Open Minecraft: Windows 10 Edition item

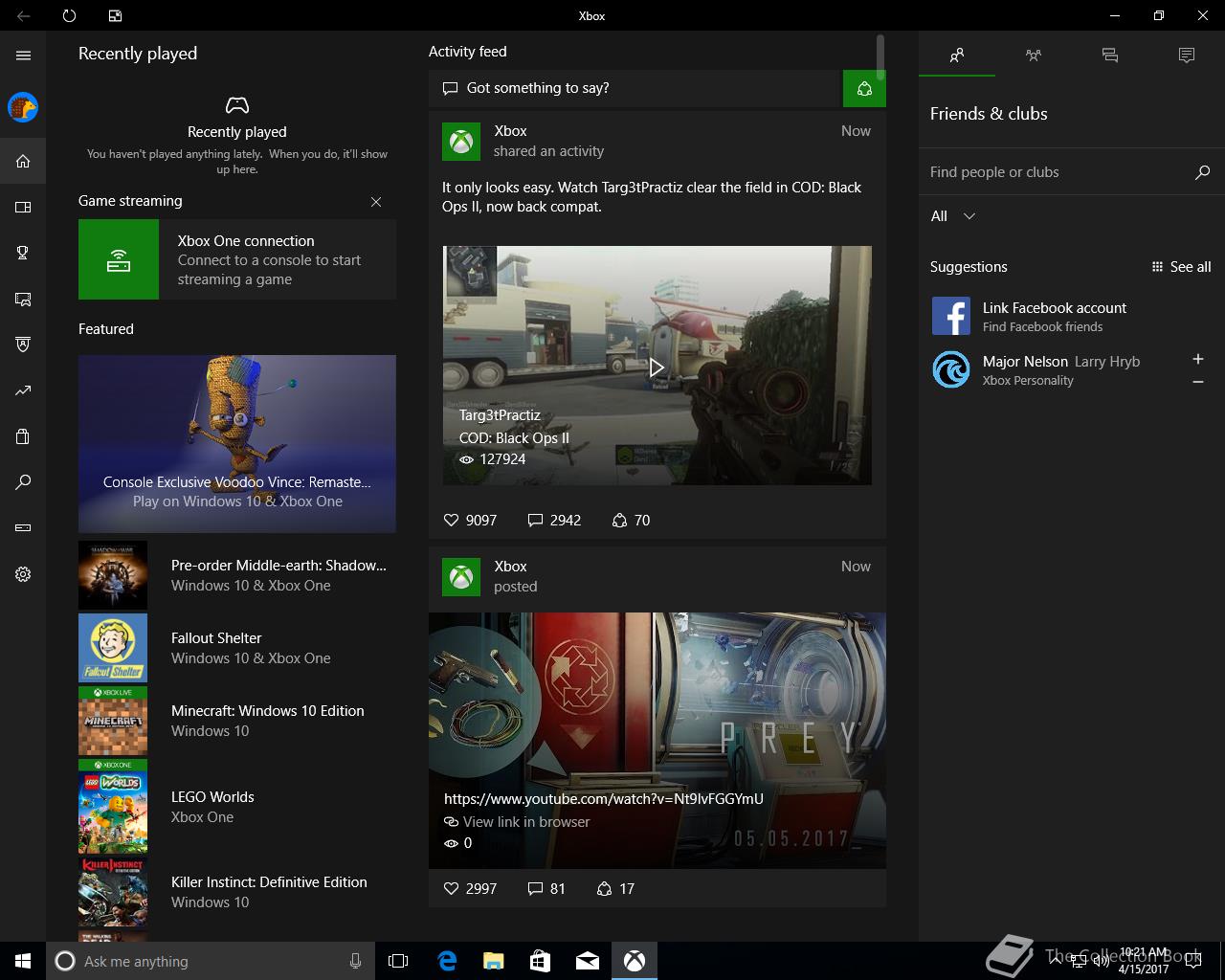(x=237, y=721)
